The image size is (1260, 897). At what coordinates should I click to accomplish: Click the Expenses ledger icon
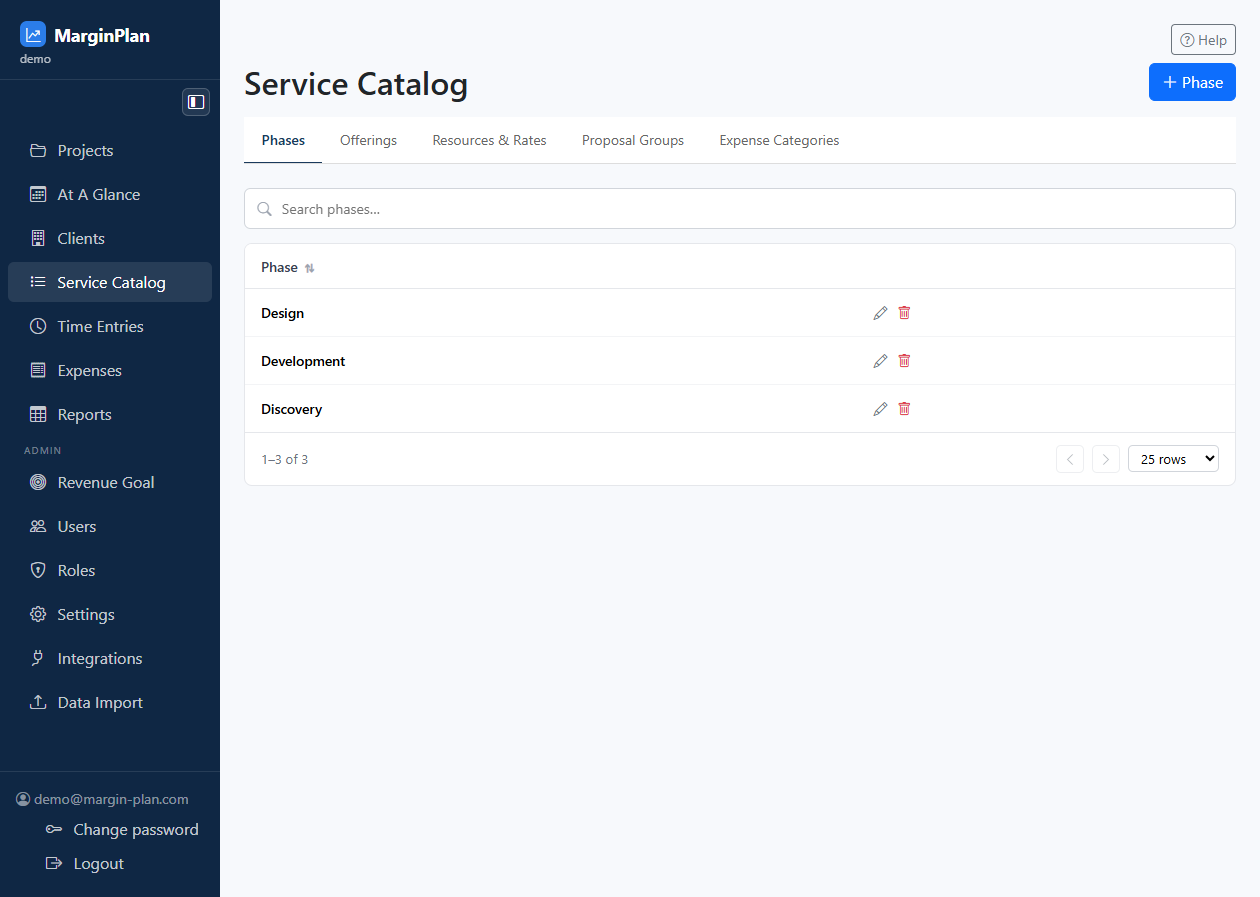(38, 370)
